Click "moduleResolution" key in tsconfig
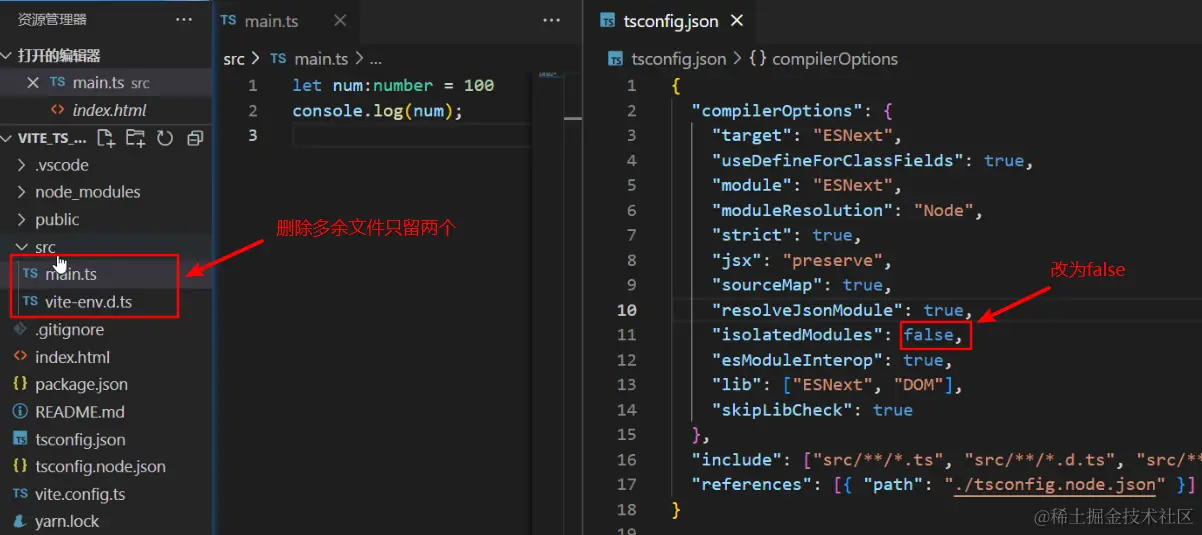This screenshot has width=1202, height=535. 804,210
